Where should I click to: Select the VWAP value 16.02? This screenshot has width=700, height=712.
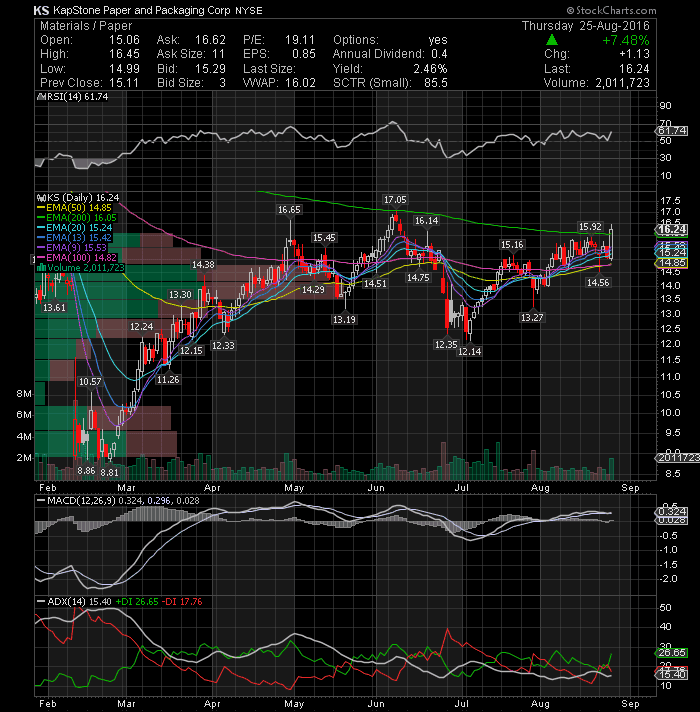point(300,83)
